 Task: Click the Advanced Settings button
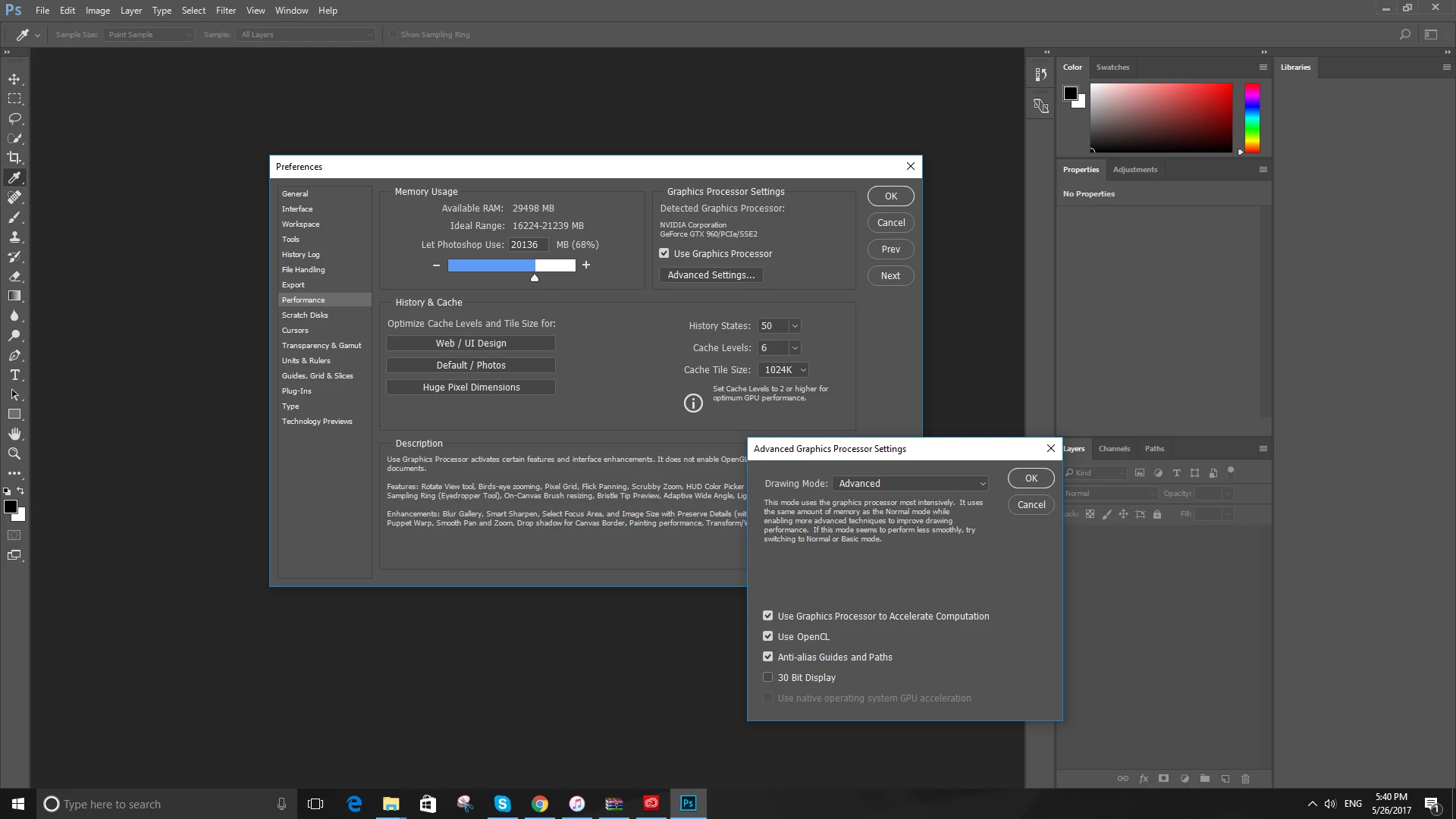(x=711, y=275)
